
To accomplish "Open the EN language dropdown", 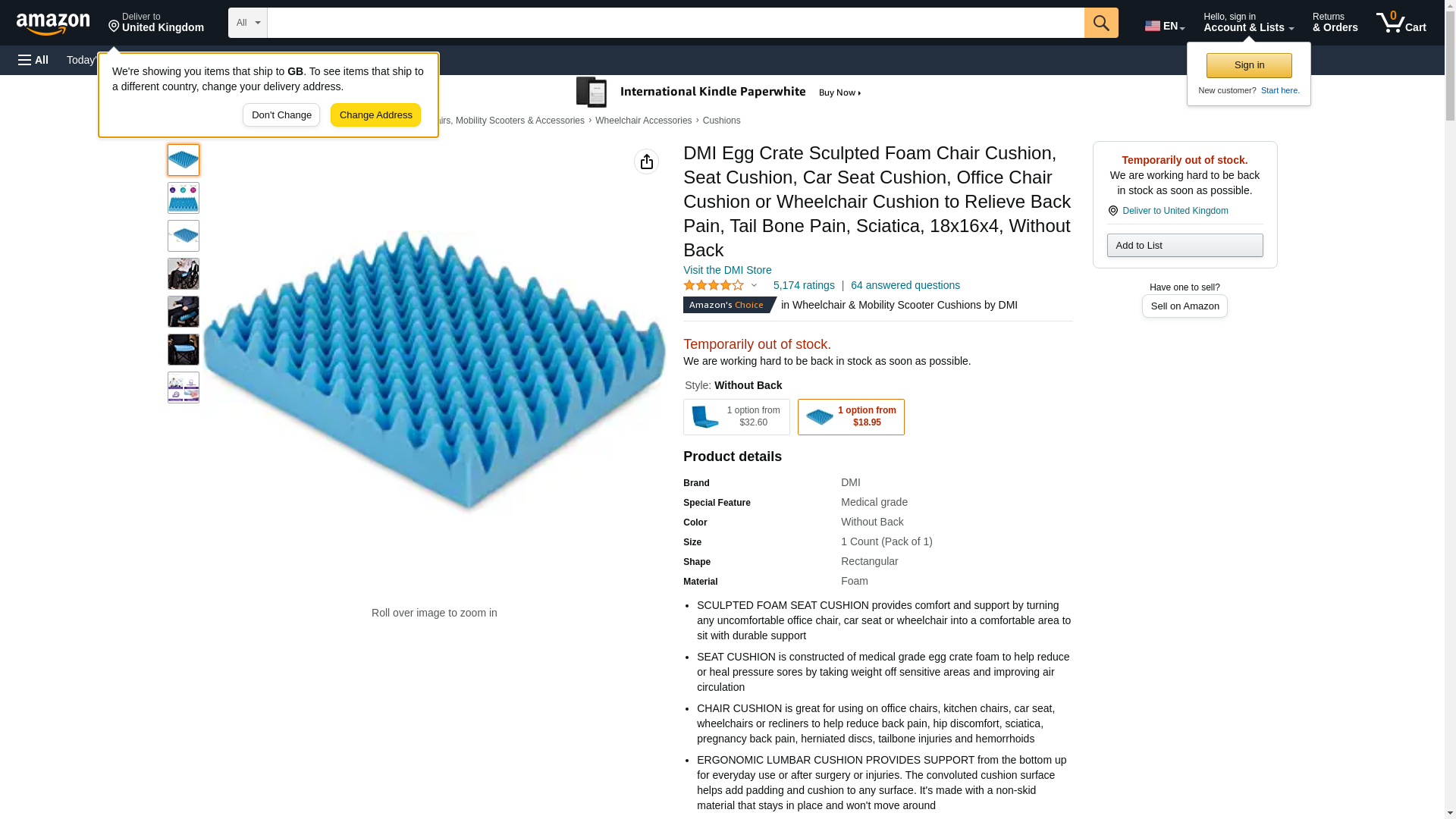I will click(x=1164, y=26).
